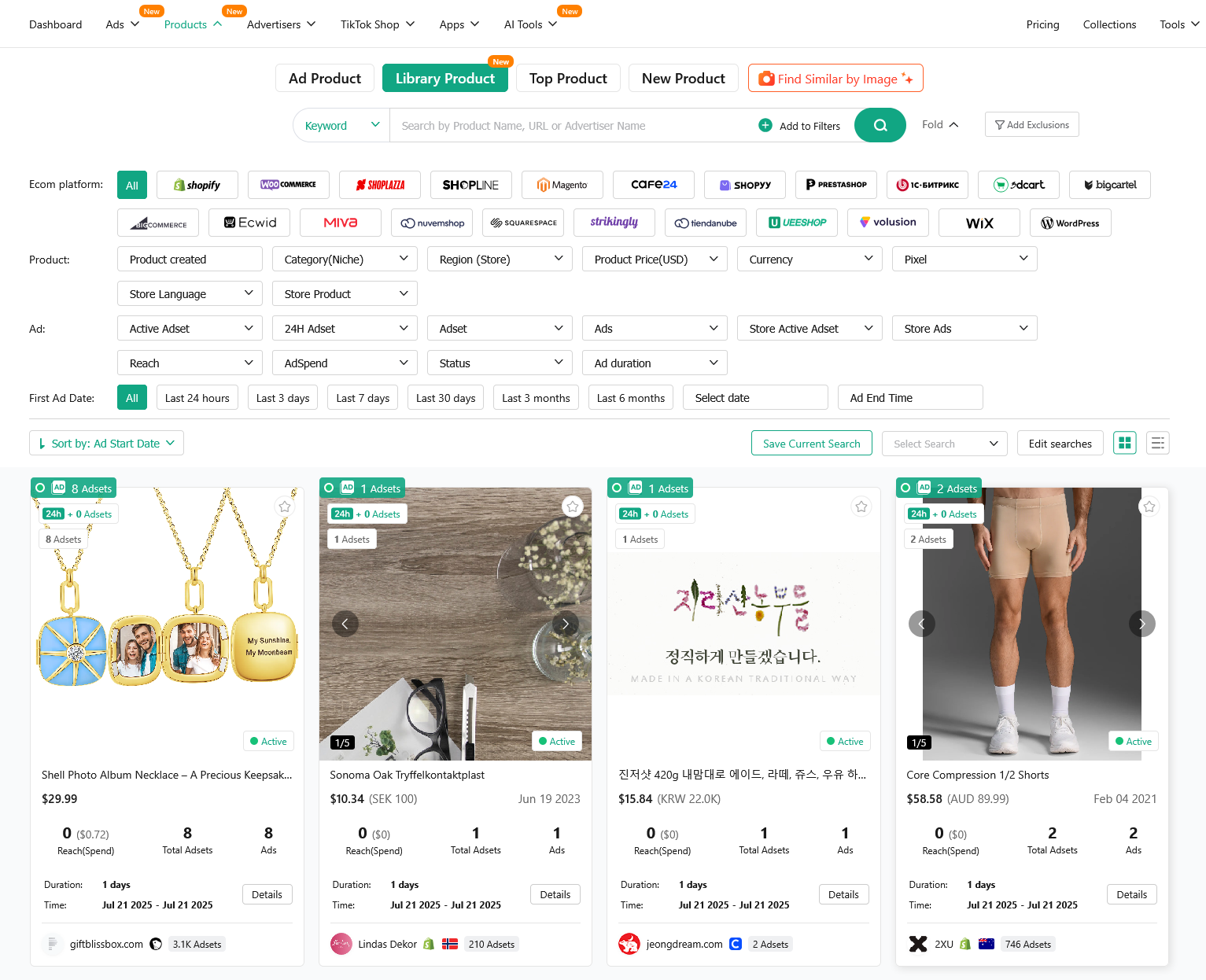The height and width of the screenshot is (980, 1206).
Task: Switch to grid view layout icon
Action: point(1125,443)
